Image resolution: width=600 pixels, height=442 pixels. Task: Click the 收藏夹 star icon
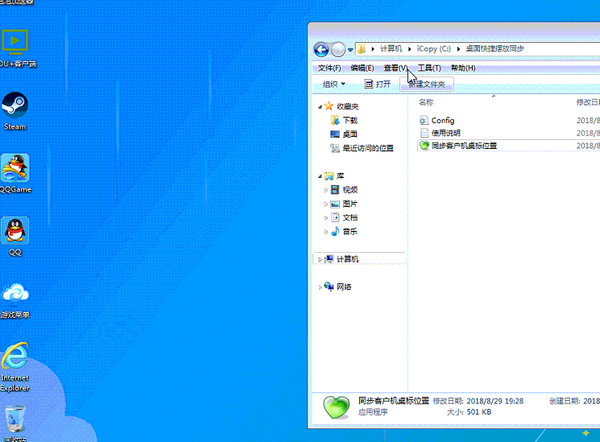tap(329, 106)
